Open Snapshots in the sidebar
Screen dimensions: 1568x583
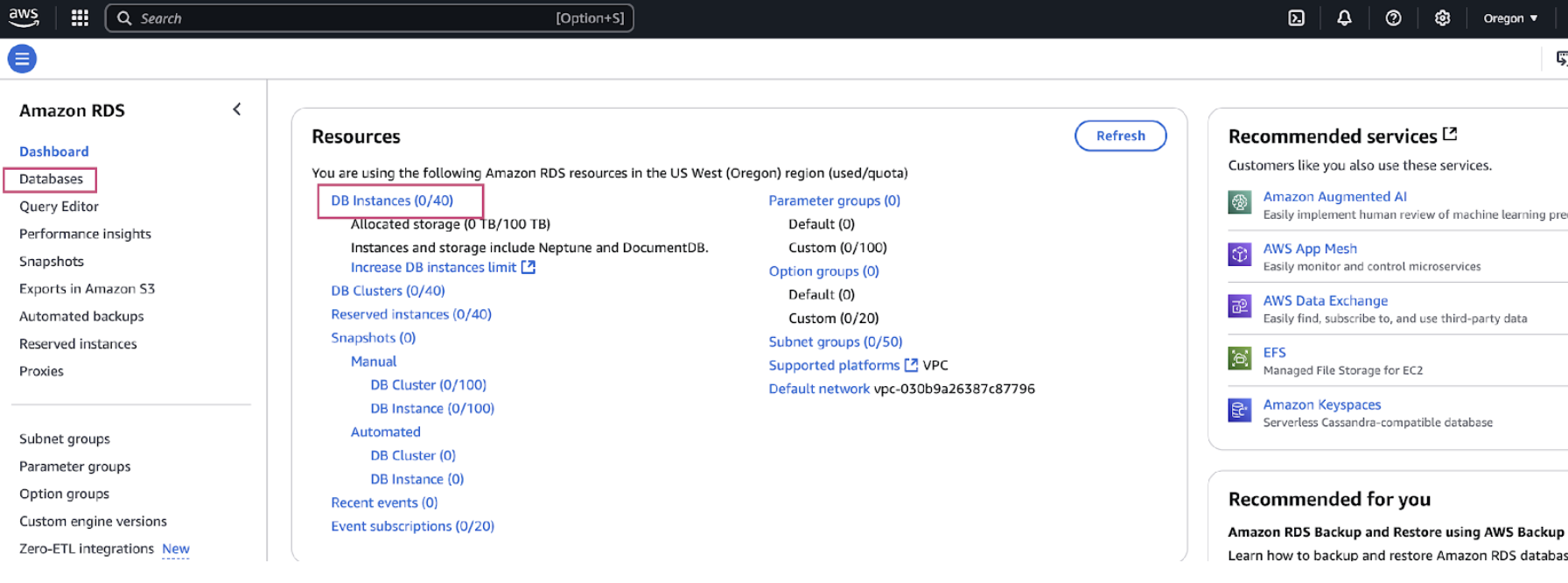tap(52, 262)
